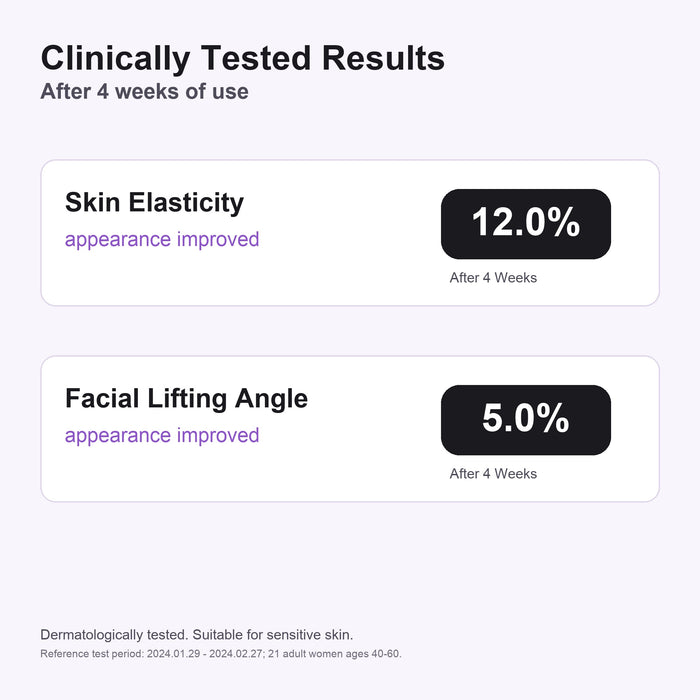700x700 pixels.
Task: Click the 'Facial Lifting Angle' title text
Action: 186,399
